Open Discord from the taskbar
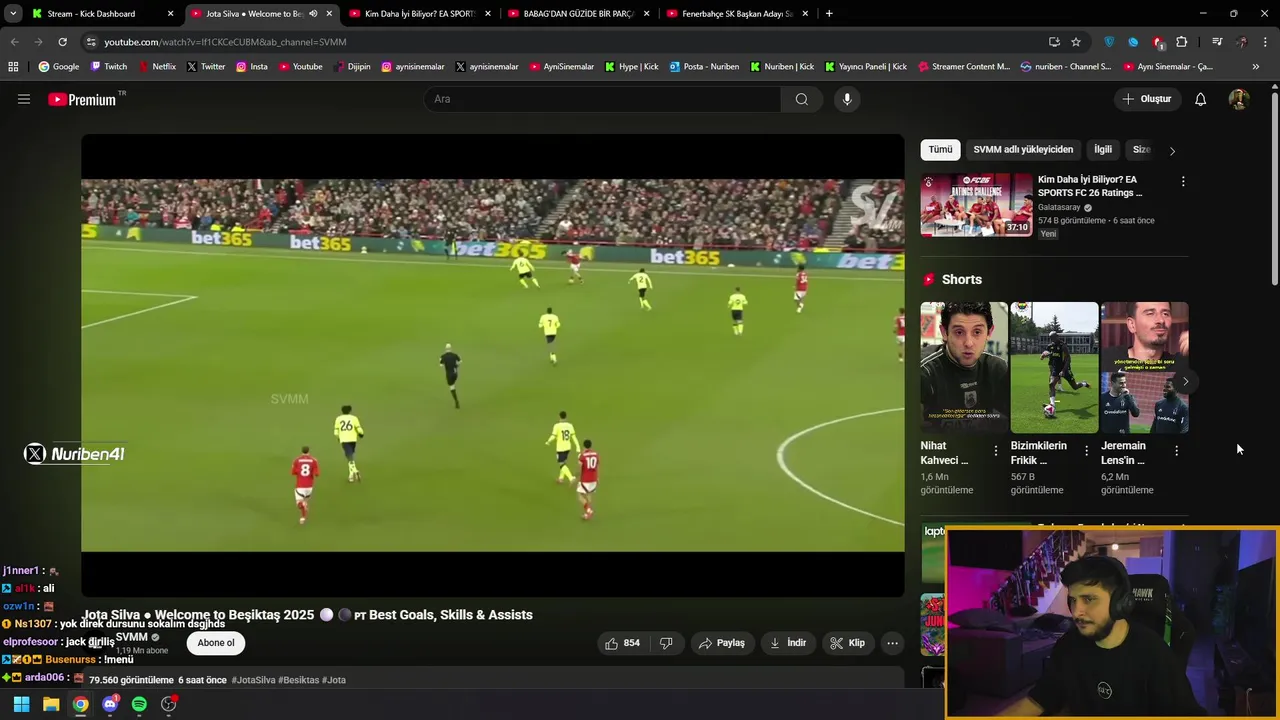 (110, 704)
